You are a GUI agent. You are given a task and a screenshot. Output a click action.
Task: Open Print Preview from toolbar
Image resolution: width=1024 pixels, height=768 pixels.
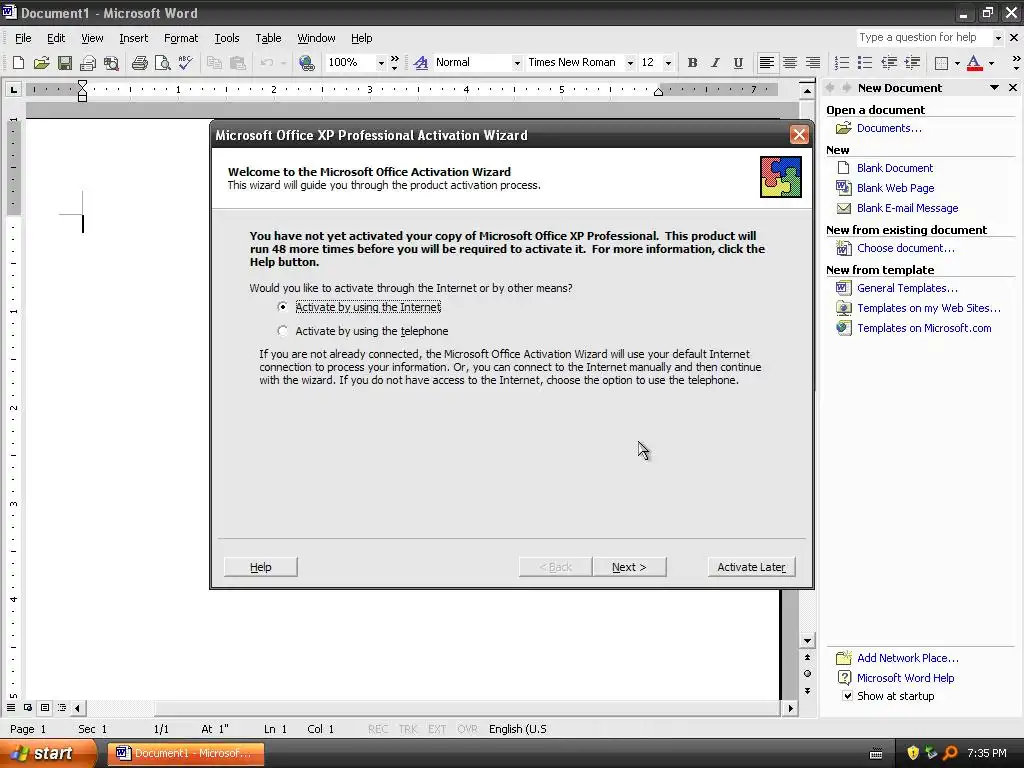click(x=162, y=63)
